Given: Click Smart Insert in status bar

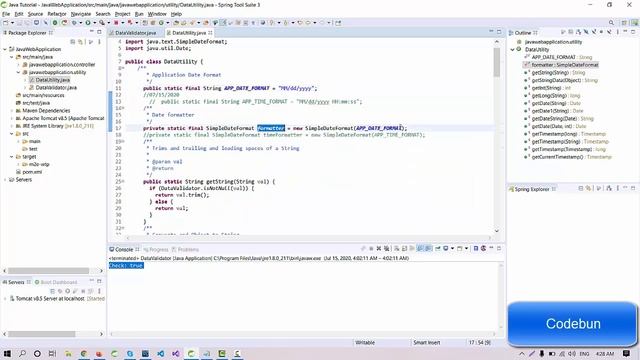Looking at the screenshot, I should point(426,343).
